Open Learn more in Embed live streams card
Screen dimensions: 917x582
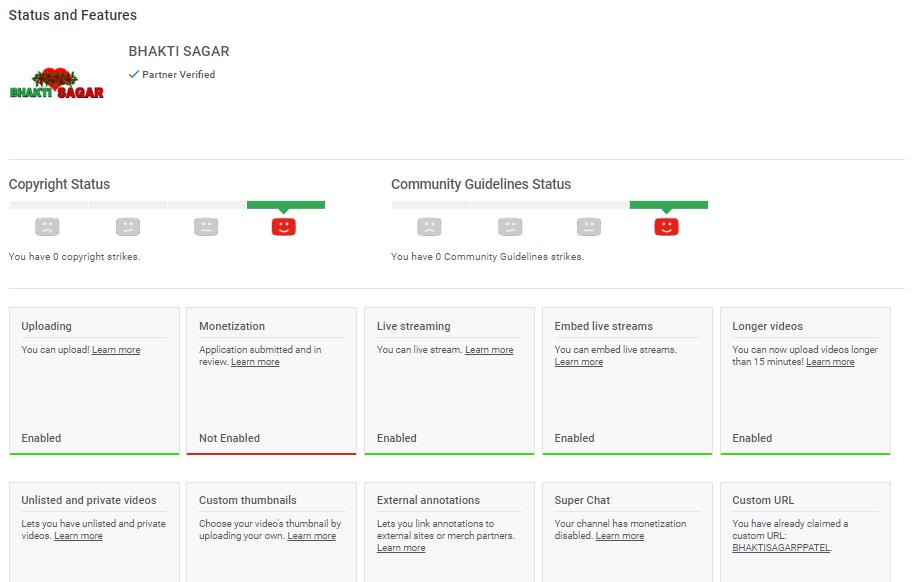578,362
